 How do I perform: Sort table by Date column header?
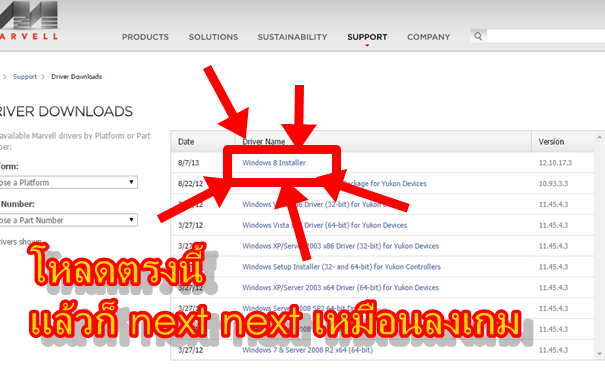186,142
